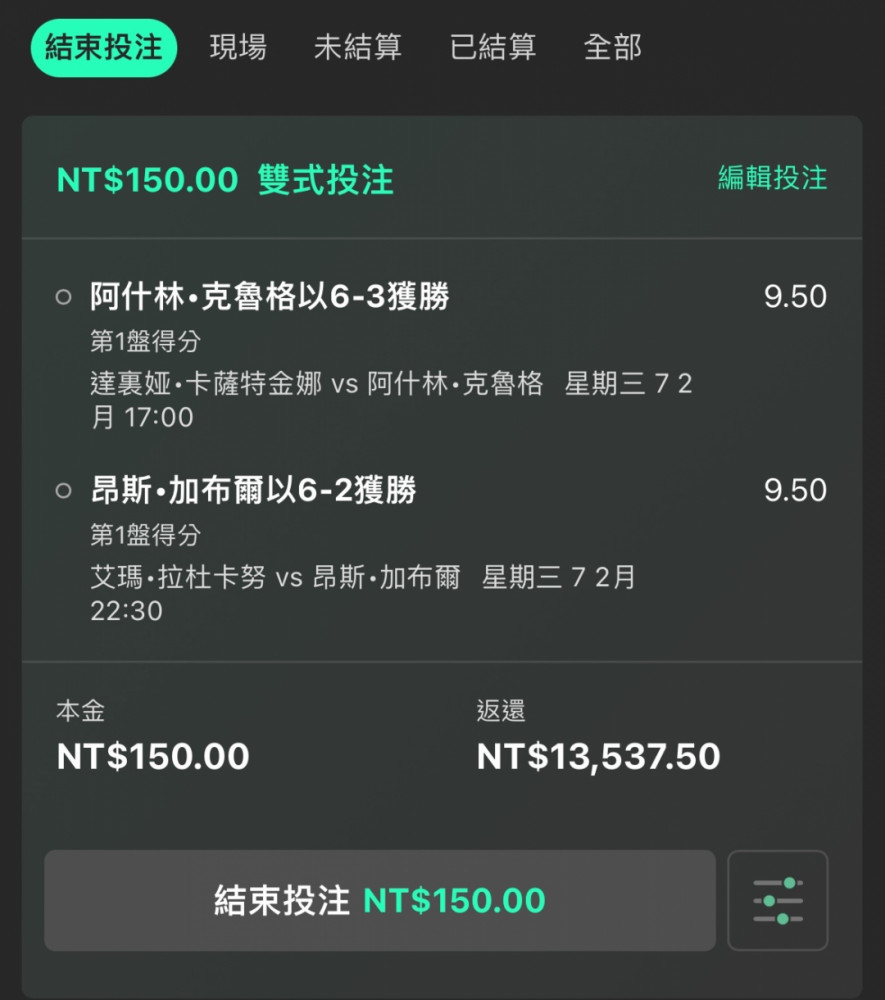Click the 返還 NT$13,537.50 amount
Screen dimensions: 885x1000
pyautogui.click(x=598, y=757)
